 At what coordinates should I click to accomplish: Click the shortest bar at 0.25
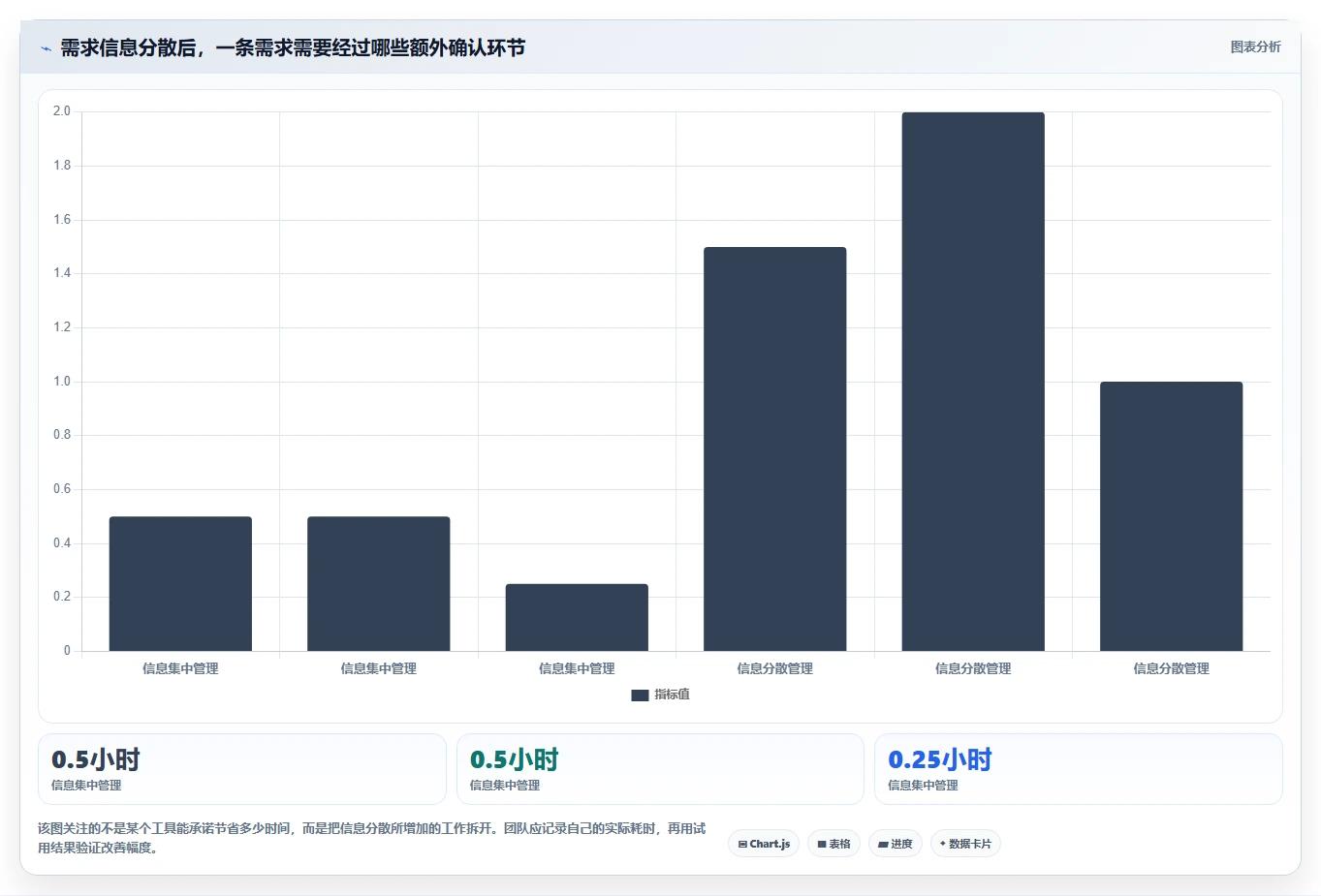pos(577,617)
